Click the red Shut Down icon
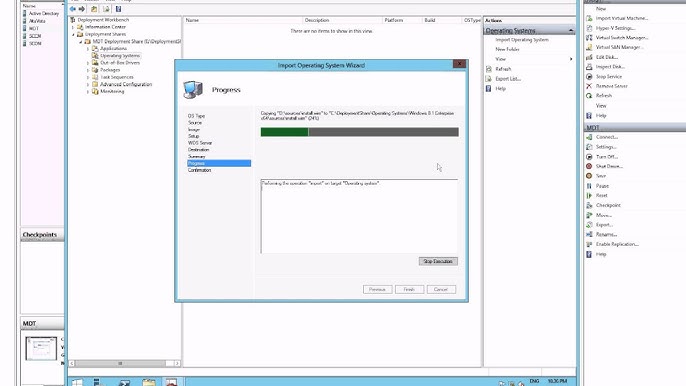Image resolution: width=686 pixels, height=386 pixels. (x=589, y=166)
